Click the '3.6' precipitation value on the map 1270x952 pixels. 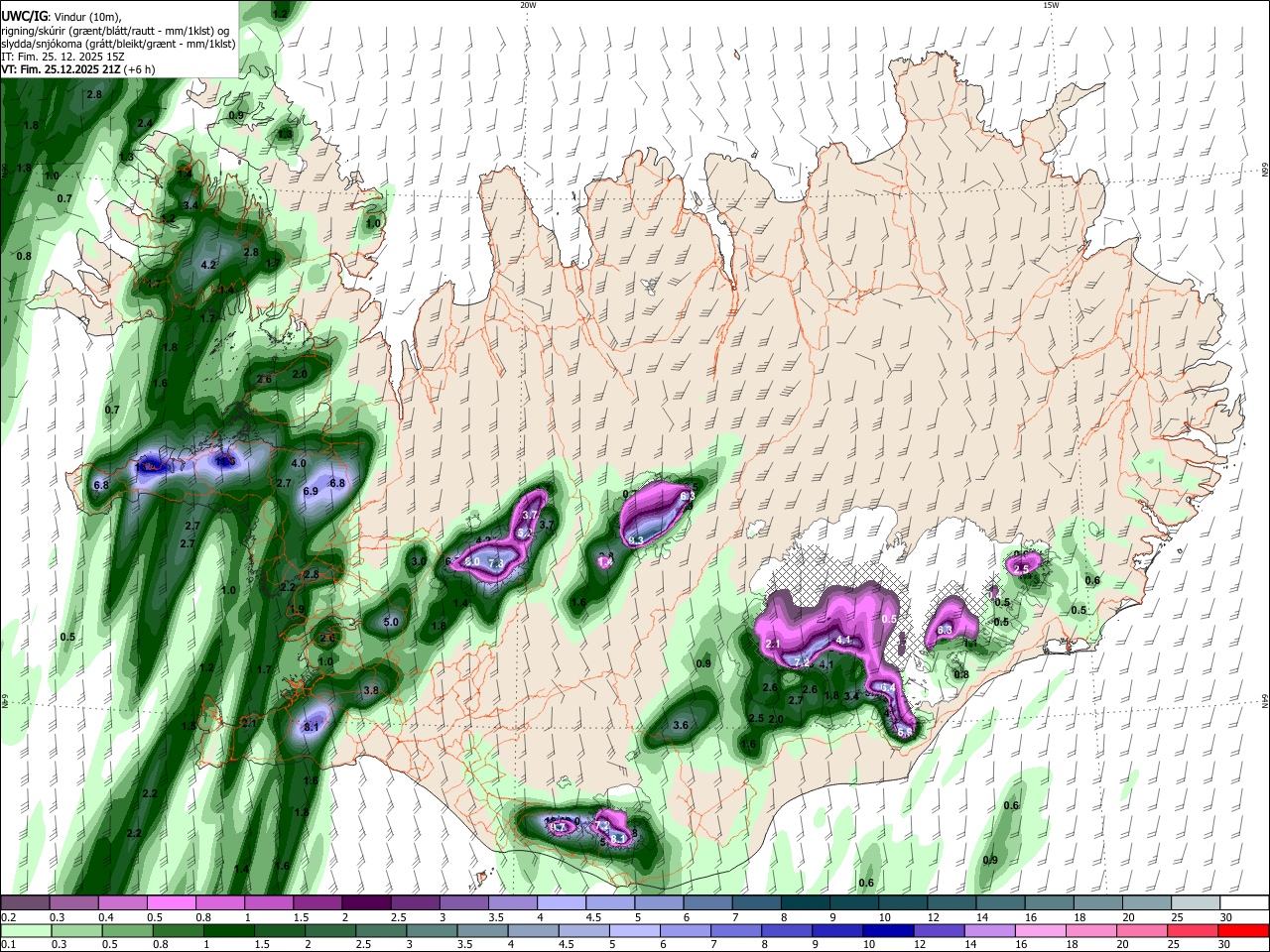pos(681,726)
